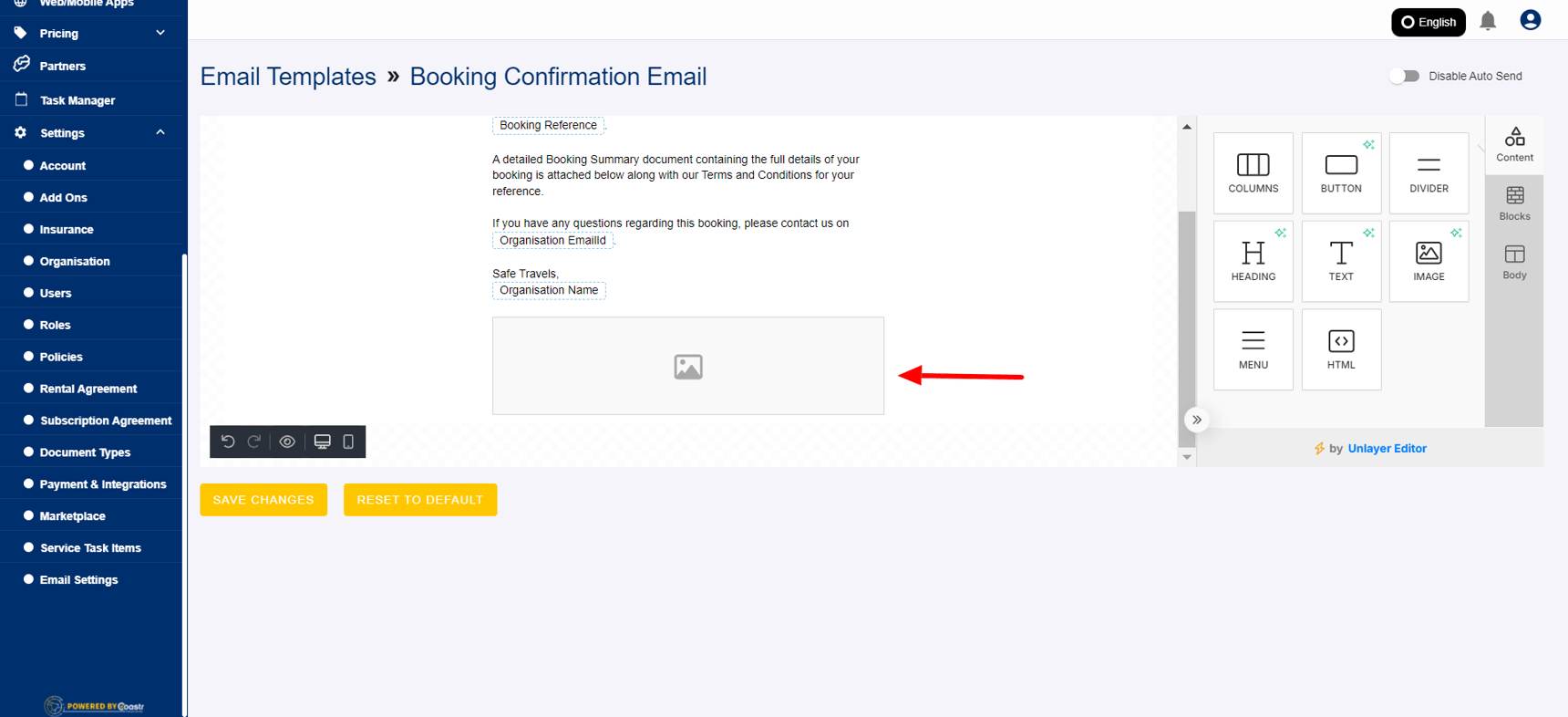Toggle the email preview eye icon

pyautogui.click(x=287, y=442)
